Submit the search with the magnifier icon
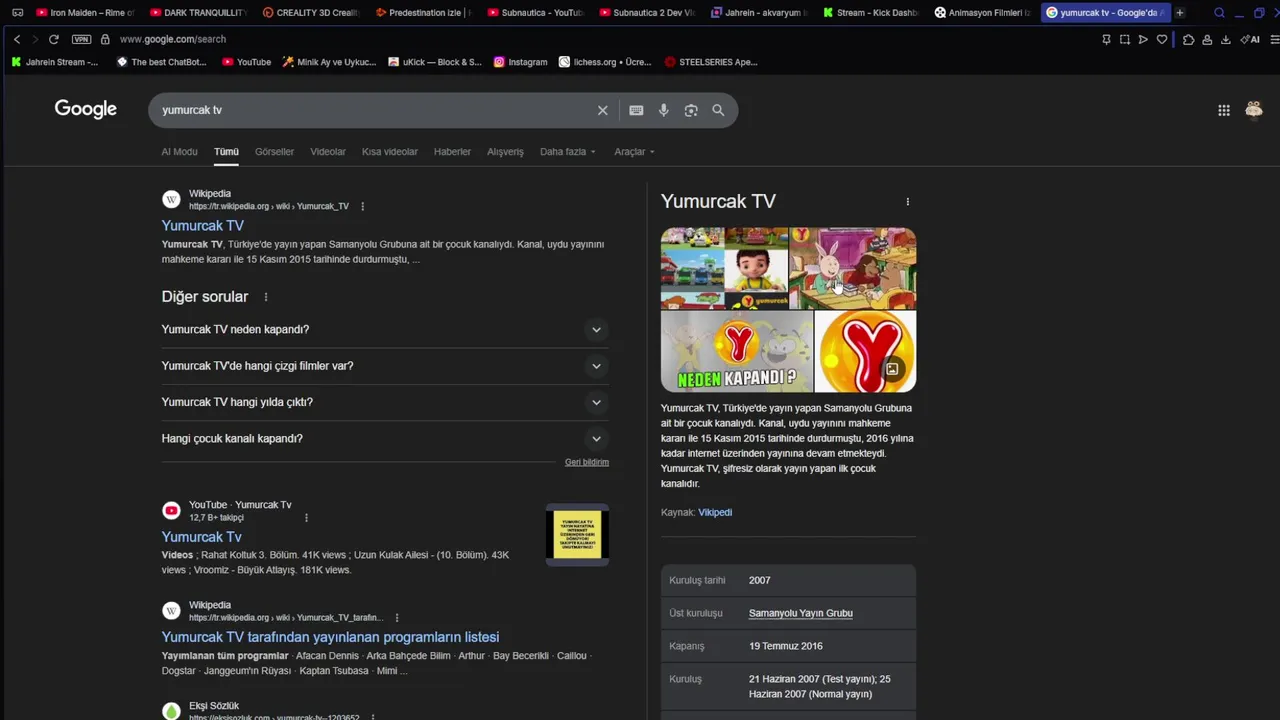The height and width of the screenshot is (720, 1280). [718, 110]
